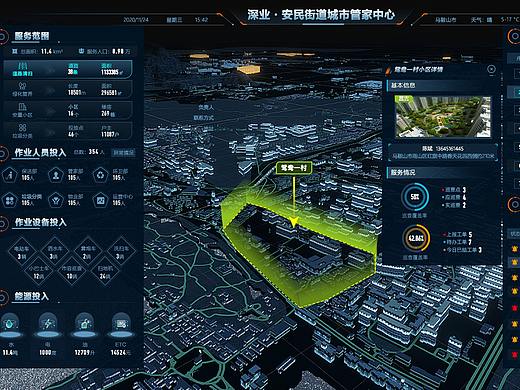Click the four-circle icon in sorting row

point(22,128)
